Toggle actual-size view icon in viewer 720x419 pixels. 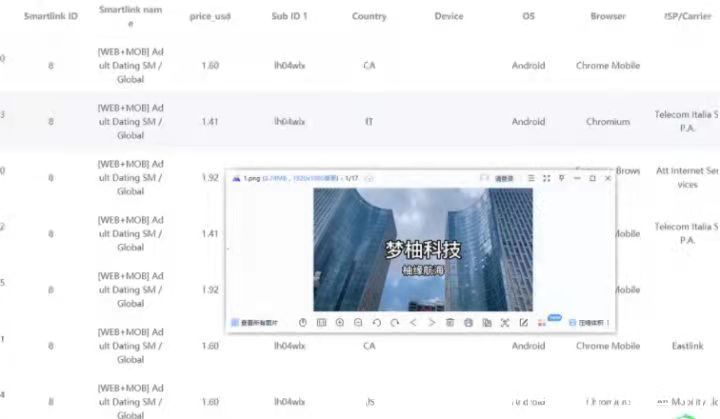[321, 323]
